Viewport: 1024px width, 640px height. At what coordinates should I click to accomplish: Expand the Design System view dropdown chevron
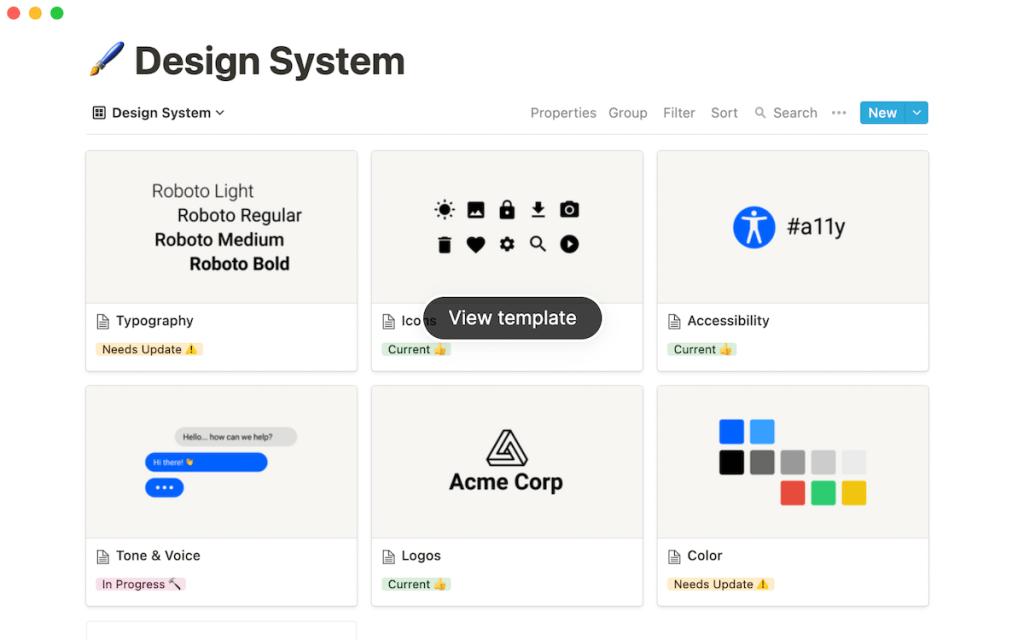click(220, 113)
